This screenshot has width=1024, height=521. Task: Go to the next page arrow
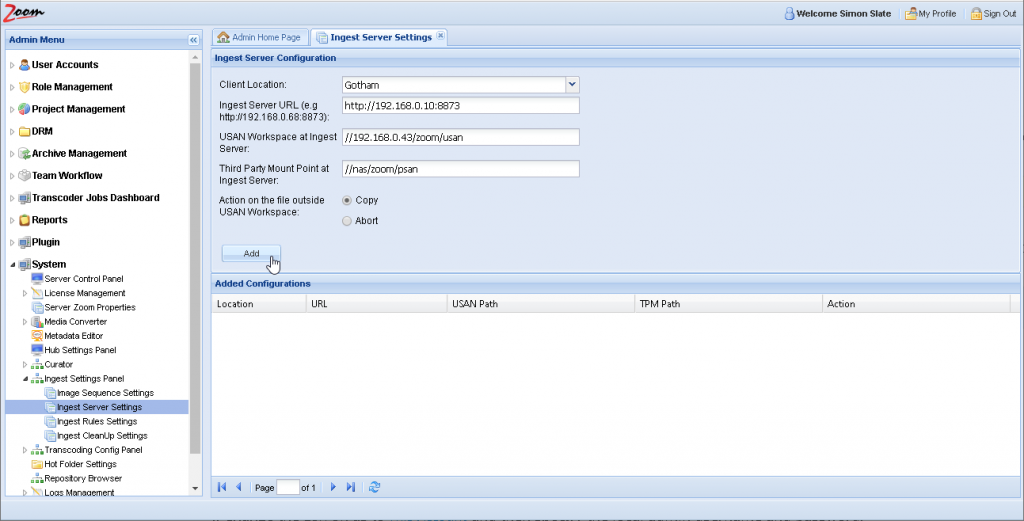coord(333,487)
